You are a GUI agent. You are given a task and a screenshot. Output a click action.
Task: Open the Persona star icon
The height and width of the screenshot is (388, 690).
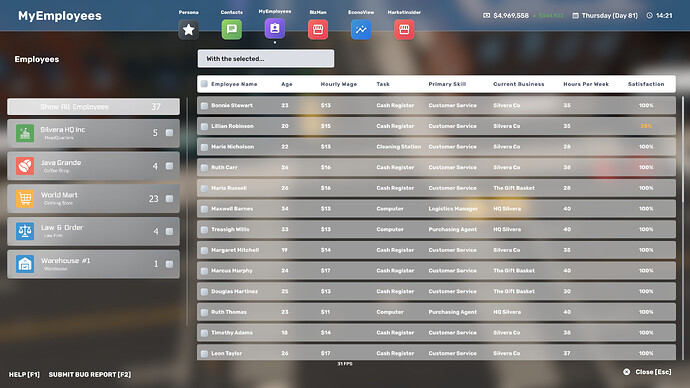[188, 29]
